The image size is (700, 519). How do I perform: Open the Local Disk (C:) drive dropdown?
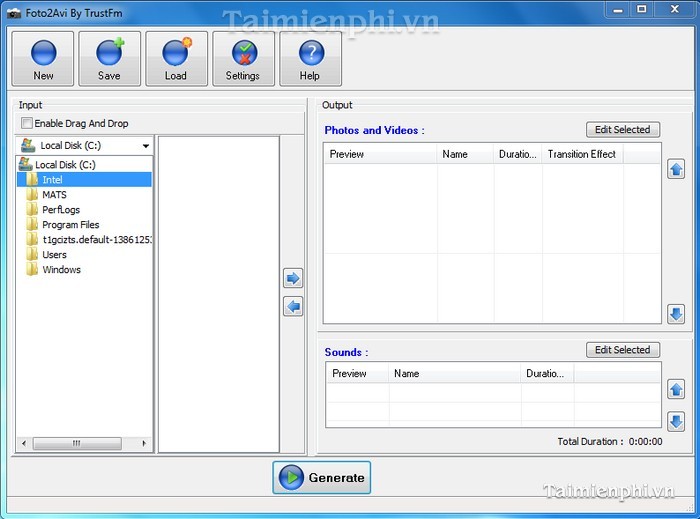[85, 146]
